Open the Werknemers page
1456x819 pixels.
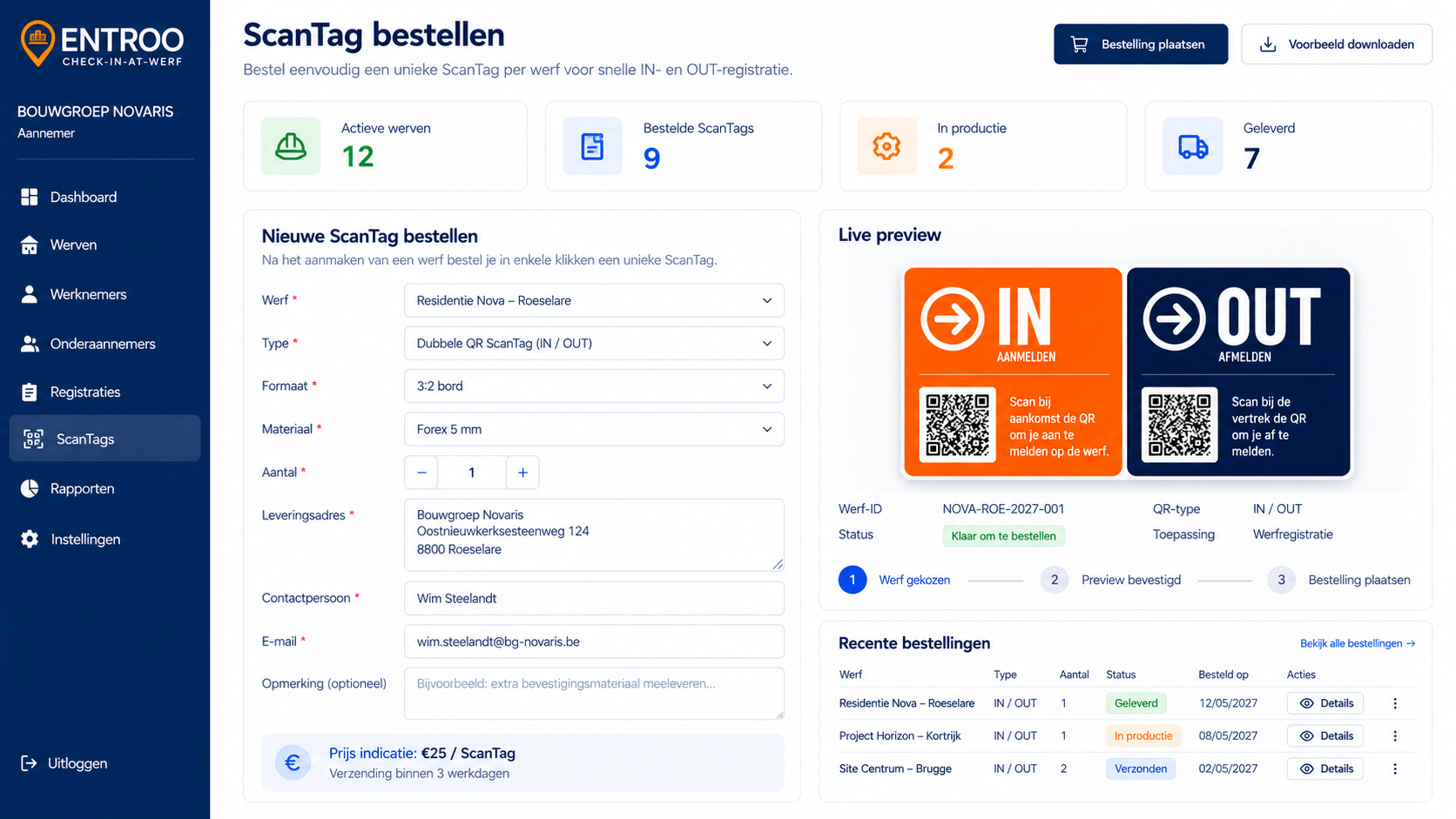(104, 294)
